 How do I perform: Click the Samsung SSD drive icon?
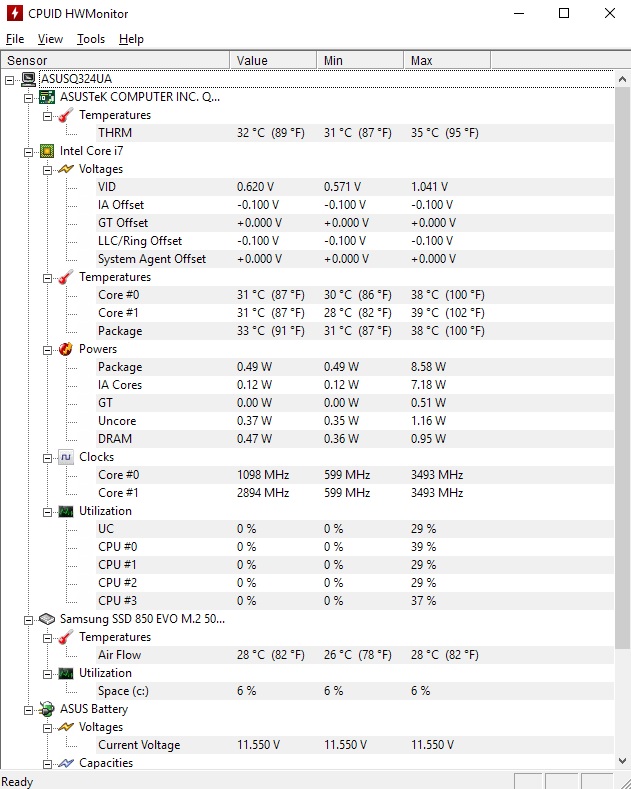[x=47, y=619]
